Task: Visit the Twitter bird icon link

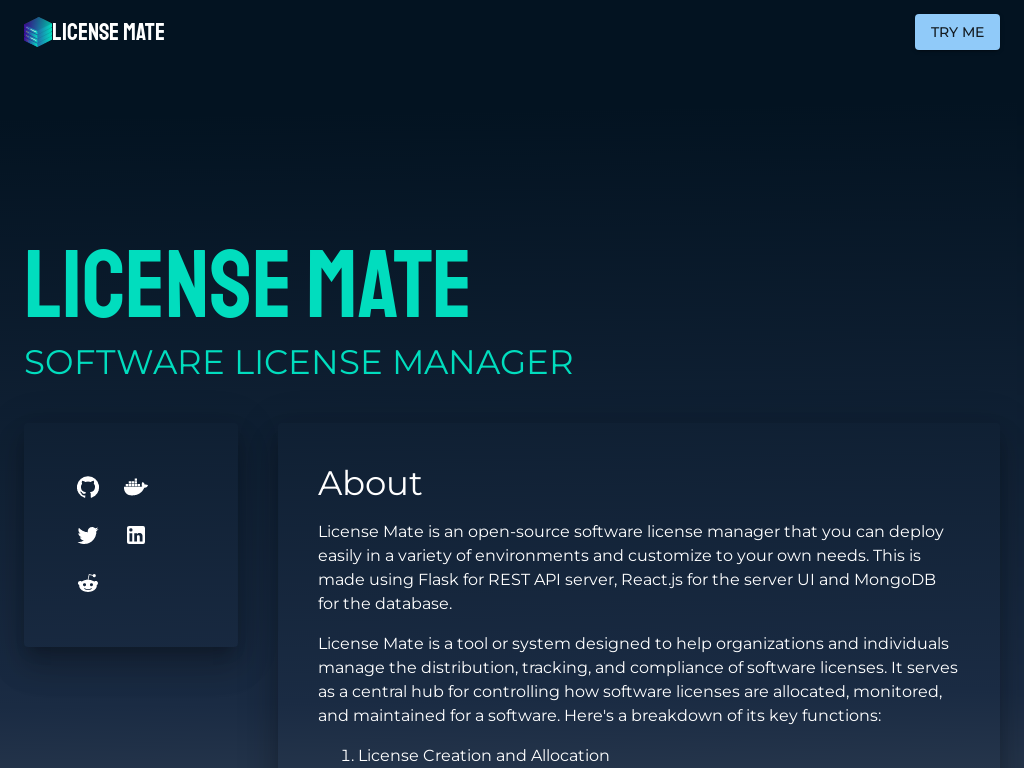Action: click(x=88, y=535)
